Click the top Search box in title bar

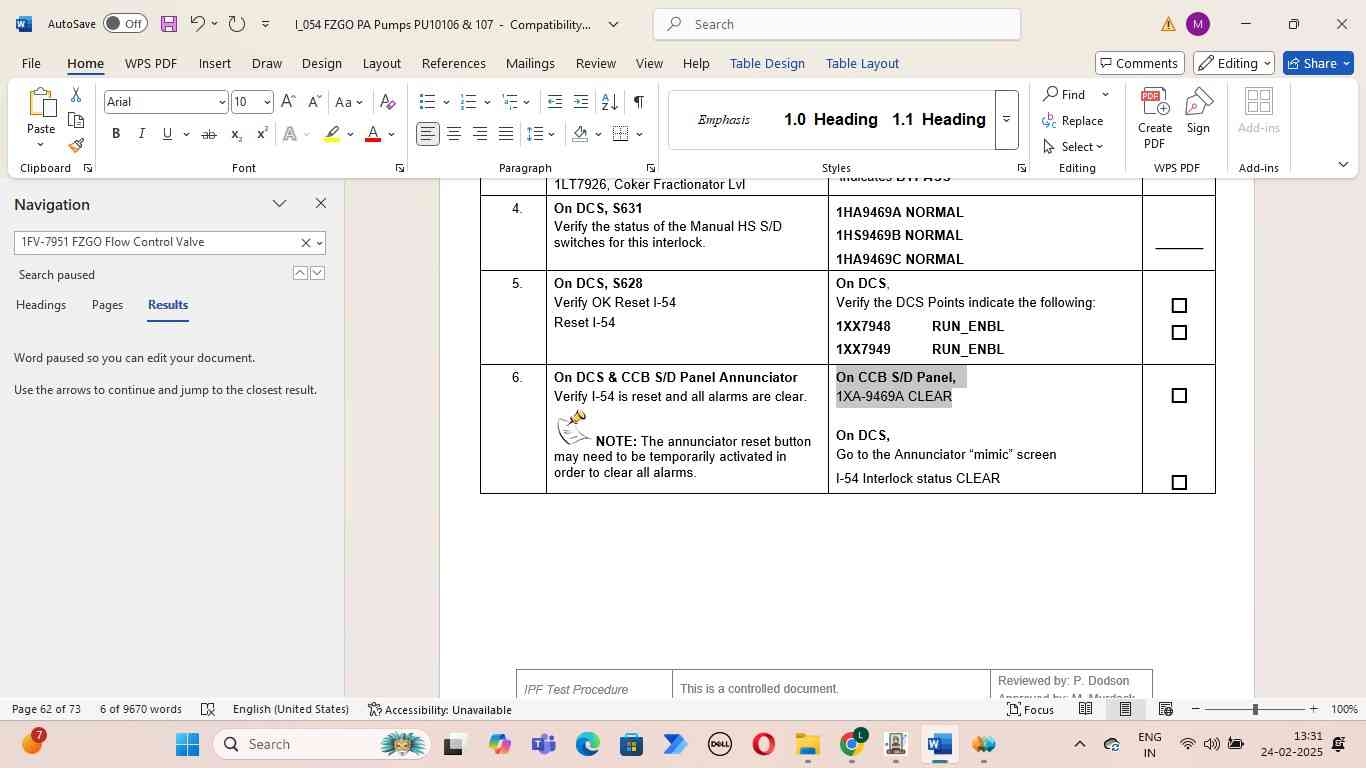pos(837,24)
